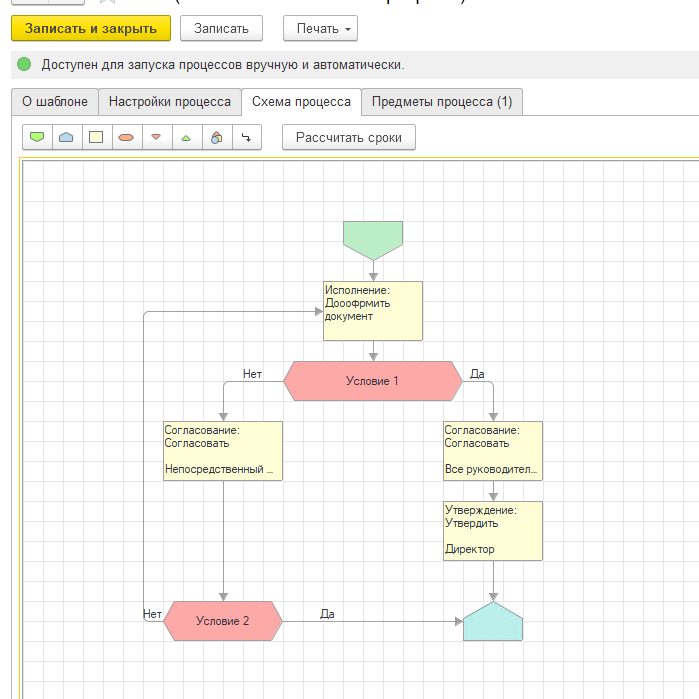This screenshot has height=699, width=699.
Task: Click the Записать и закрыть button
Action: (91, 29)
